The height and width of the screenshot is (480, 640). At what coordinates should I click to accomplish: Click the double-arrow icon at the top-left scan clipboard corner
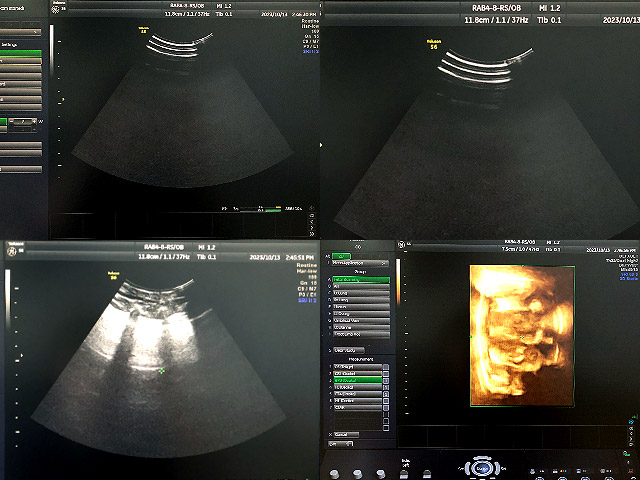coord(312,234)
